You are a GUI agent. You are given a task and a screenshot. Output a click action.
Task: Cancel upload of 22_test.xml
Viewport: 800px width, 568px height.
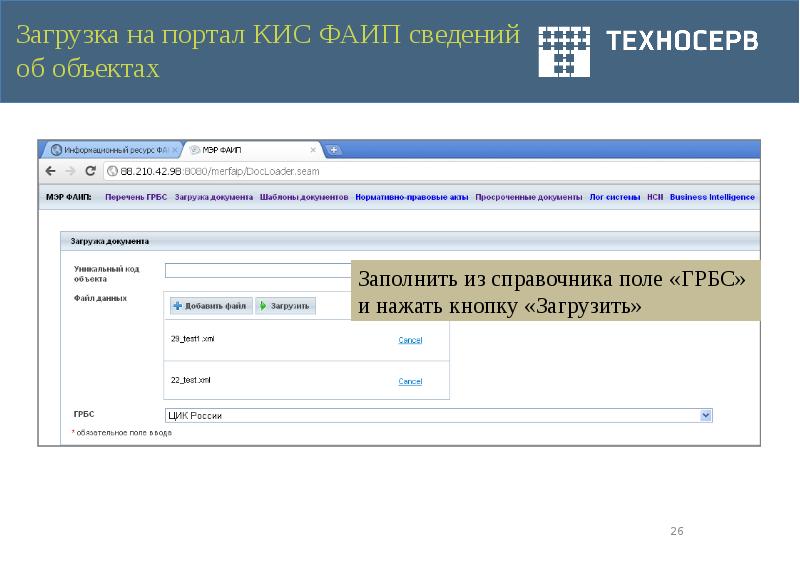coord(410,381)
